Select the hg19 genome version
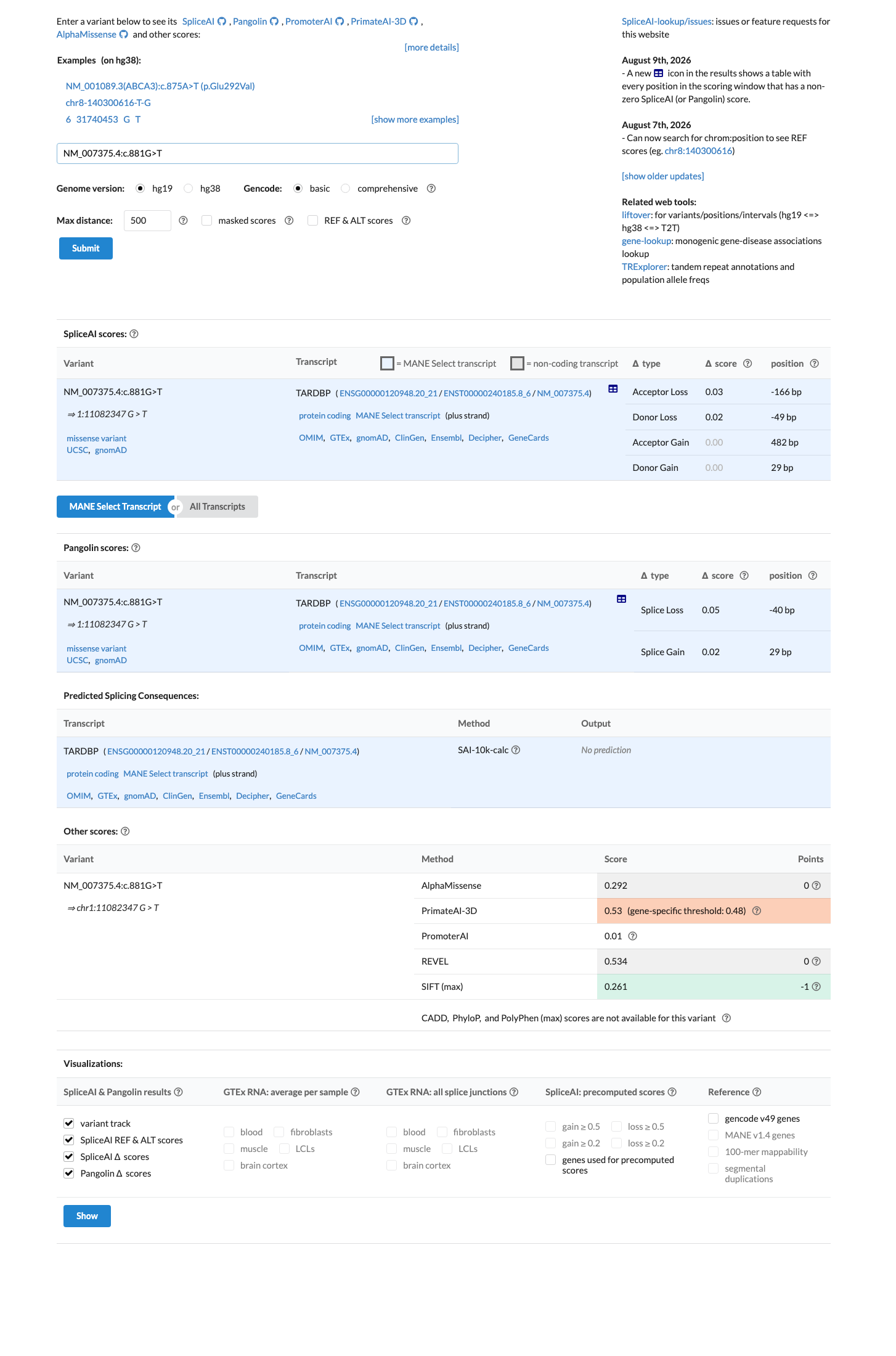This screenshot has height=1356, width=896. coord(141,189)
